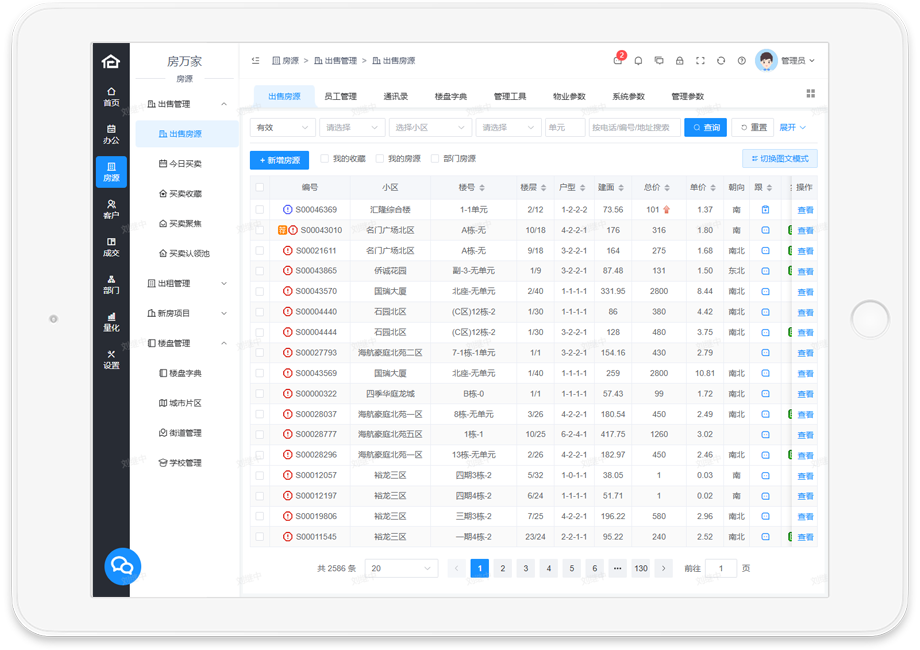Click the 切换图文模式 button
This screenshot has height=650, width=920.
pyautogui.click(x=780, y=158)
